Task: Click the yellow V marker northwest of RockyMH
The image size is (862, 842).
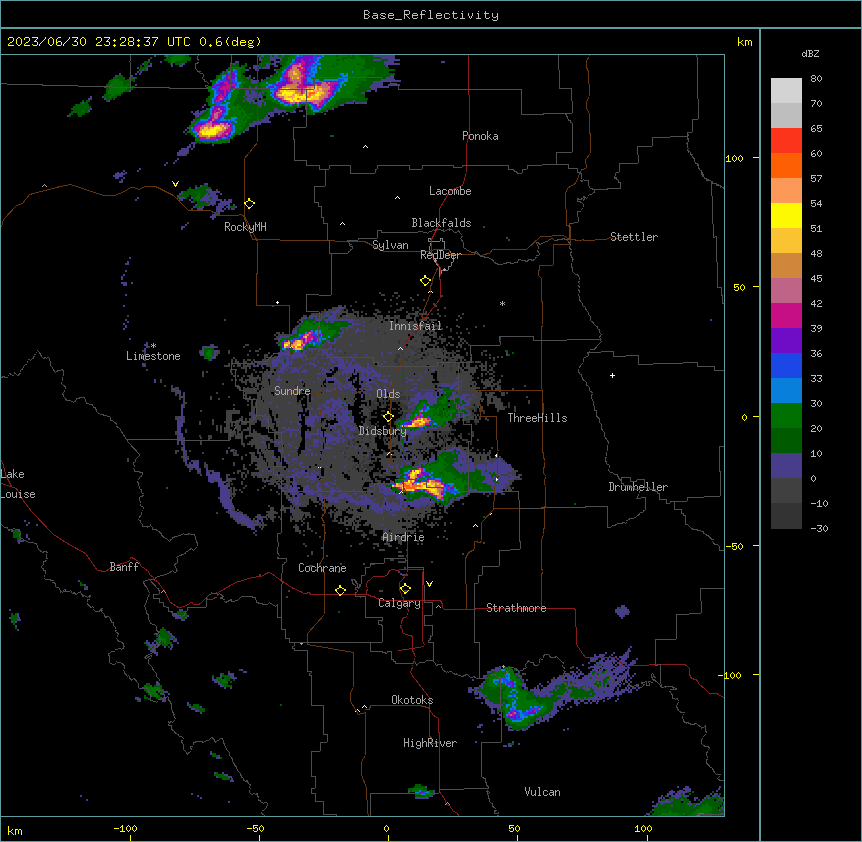Action: pos(175,184)
